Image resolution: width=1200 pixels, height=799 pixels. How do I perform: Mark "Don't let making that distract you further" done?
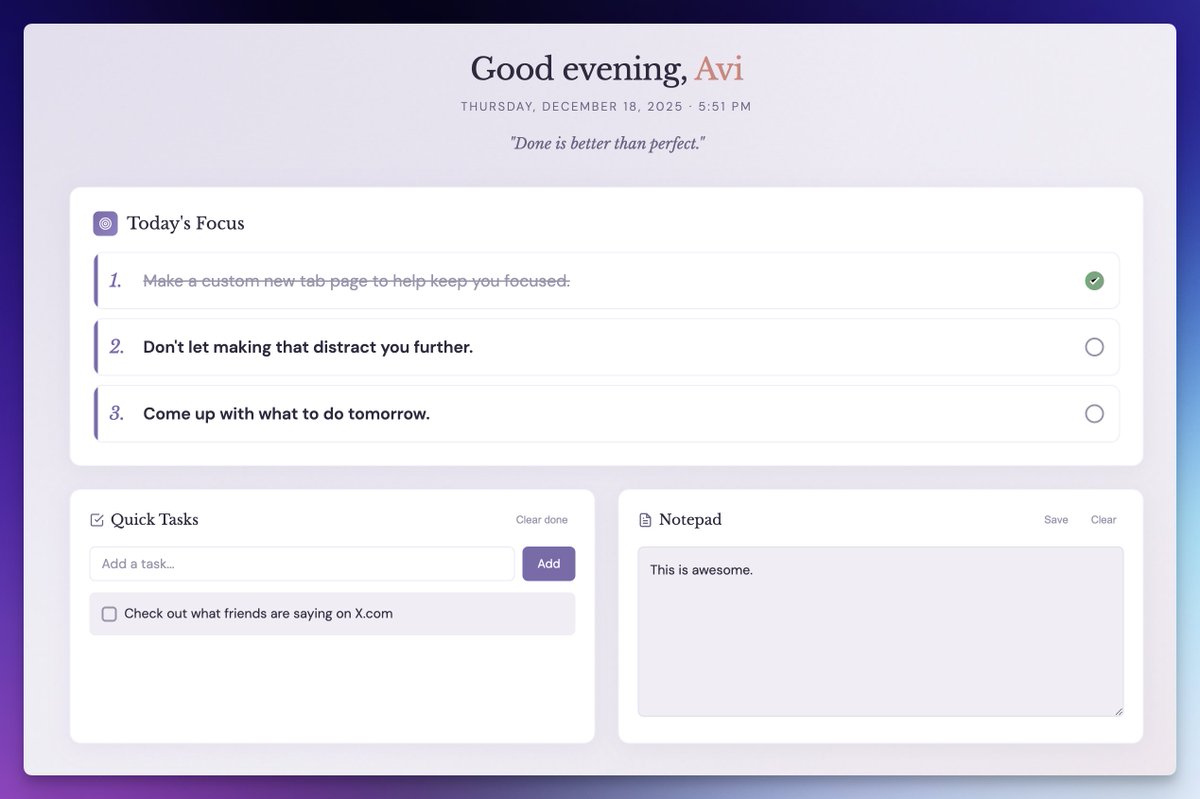(x=1094, y=347)
